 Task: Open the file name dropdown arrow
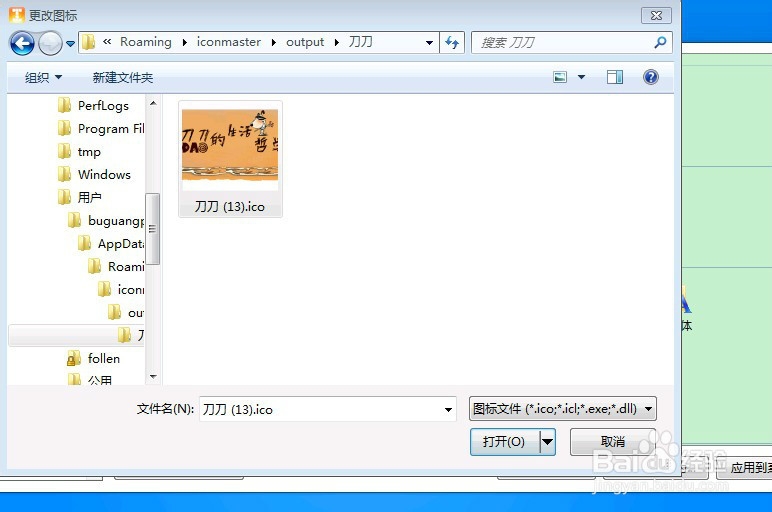[448, 410]
